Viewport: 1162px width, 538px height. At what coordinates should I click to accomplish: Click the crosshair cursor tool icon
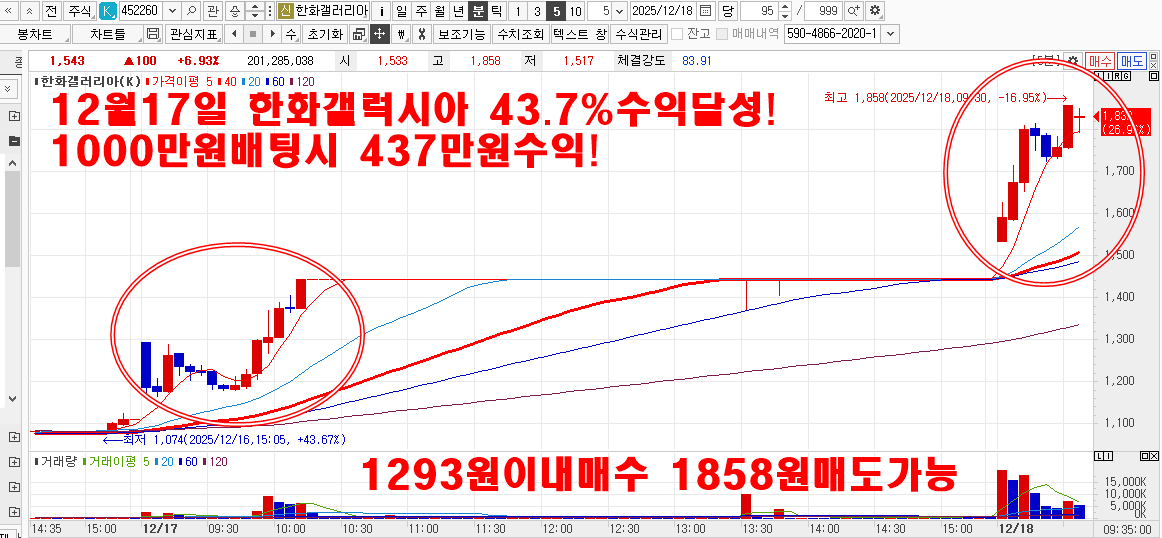379,34
